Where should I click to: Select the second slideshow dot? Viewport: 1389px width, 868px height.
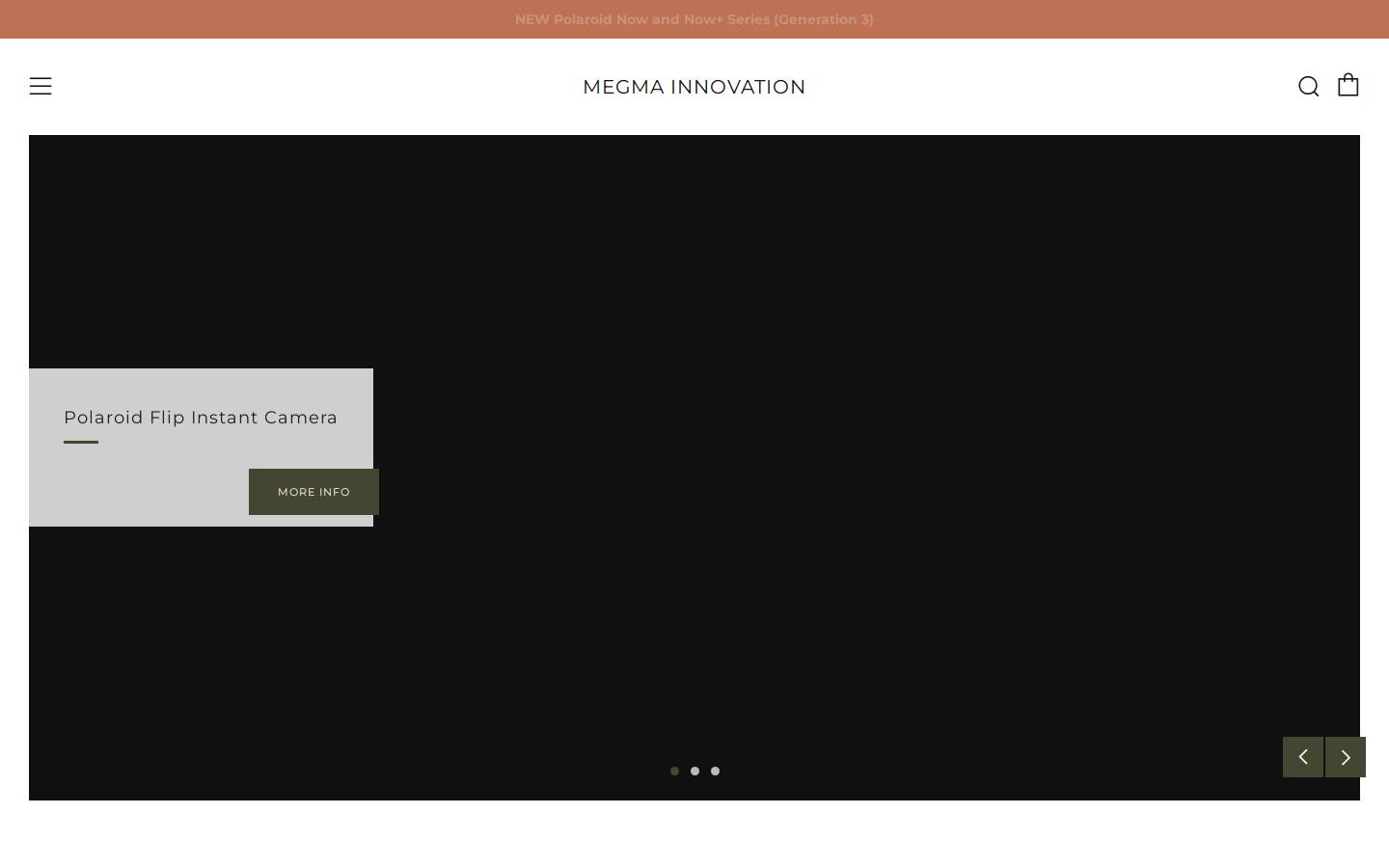[x=694, y=771]
